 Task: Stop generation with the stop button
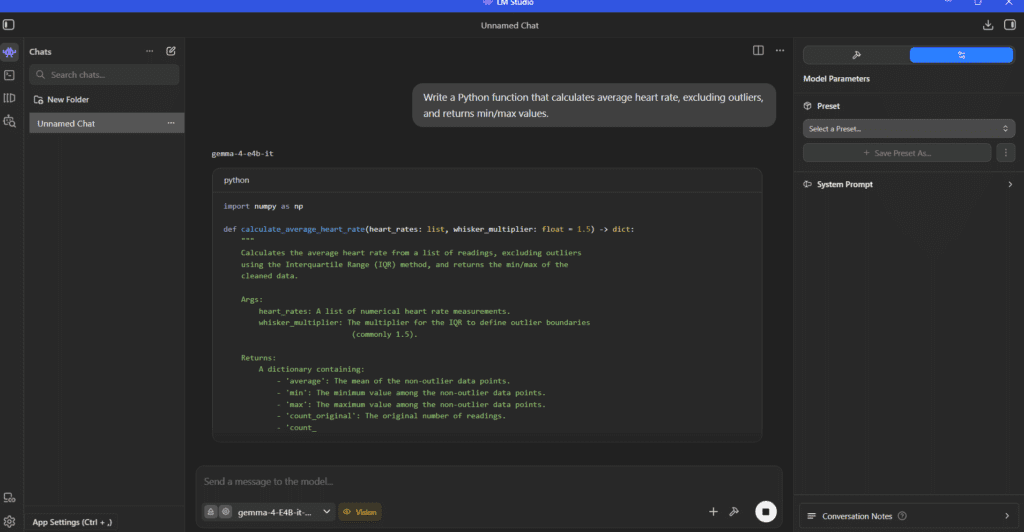tap(766, 512)
